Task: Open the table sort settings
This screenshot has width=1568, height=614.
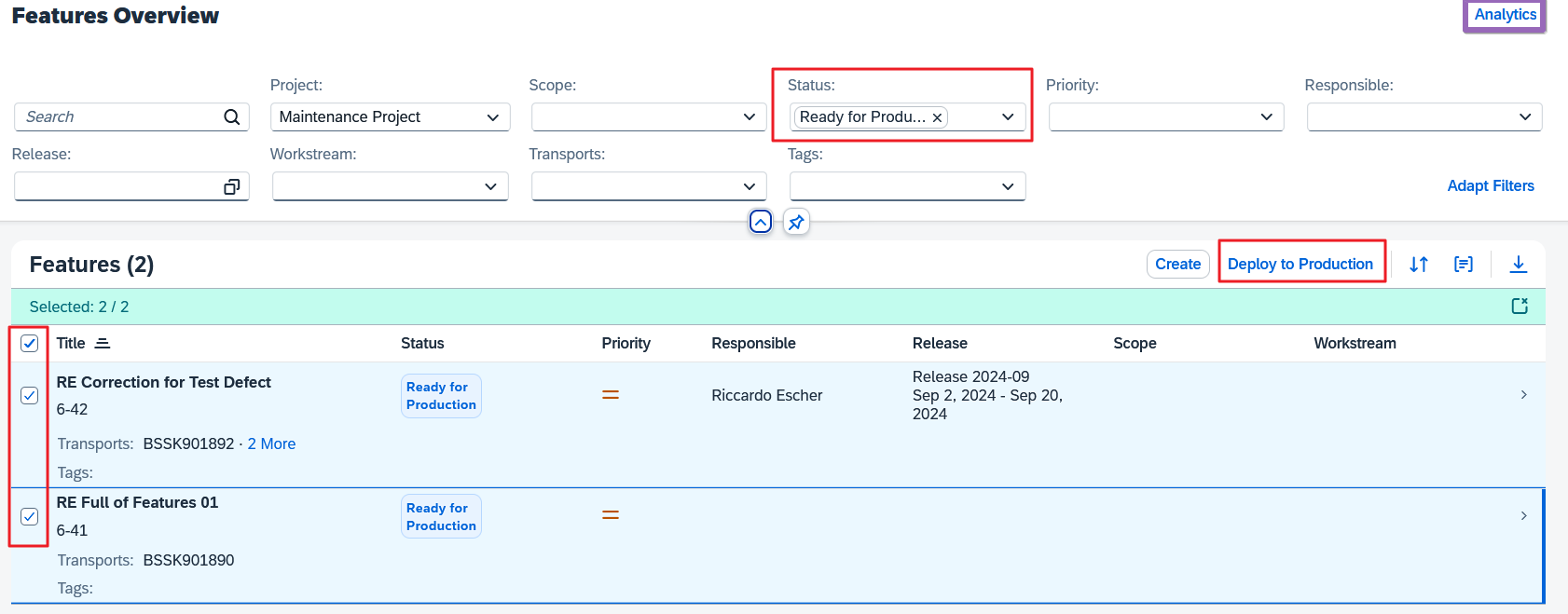Action: click(x=1418, y=265)
